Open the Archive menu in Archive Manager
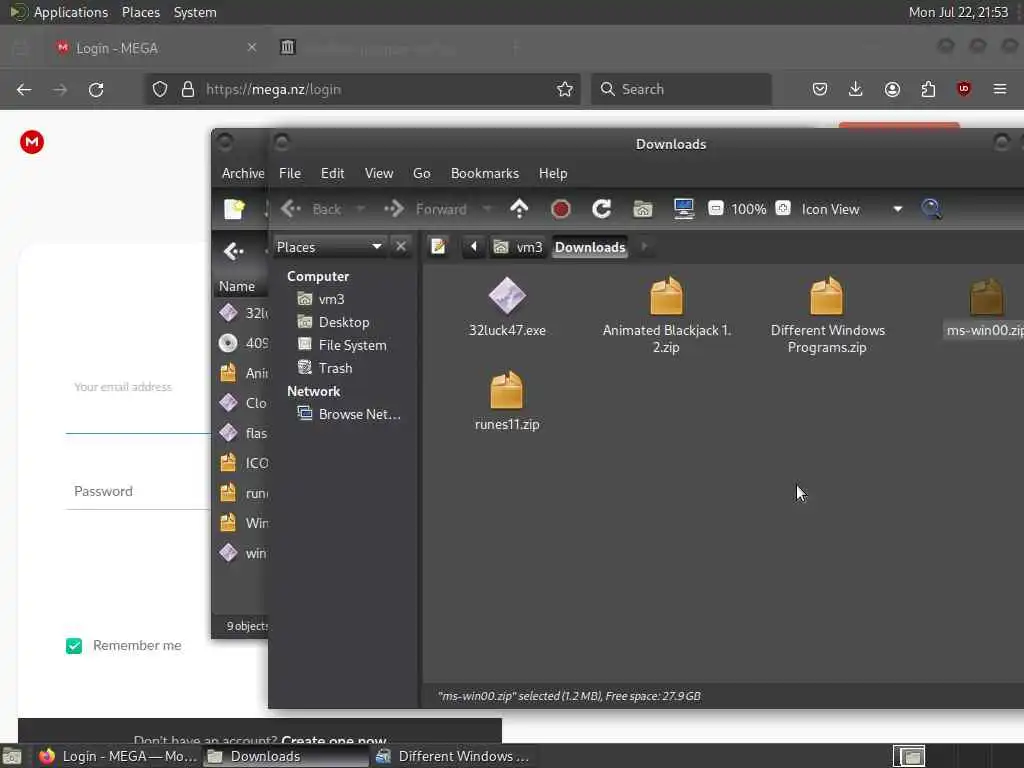Image resolution: width=1024 pixels, height=768 pixels. (242, 173)
